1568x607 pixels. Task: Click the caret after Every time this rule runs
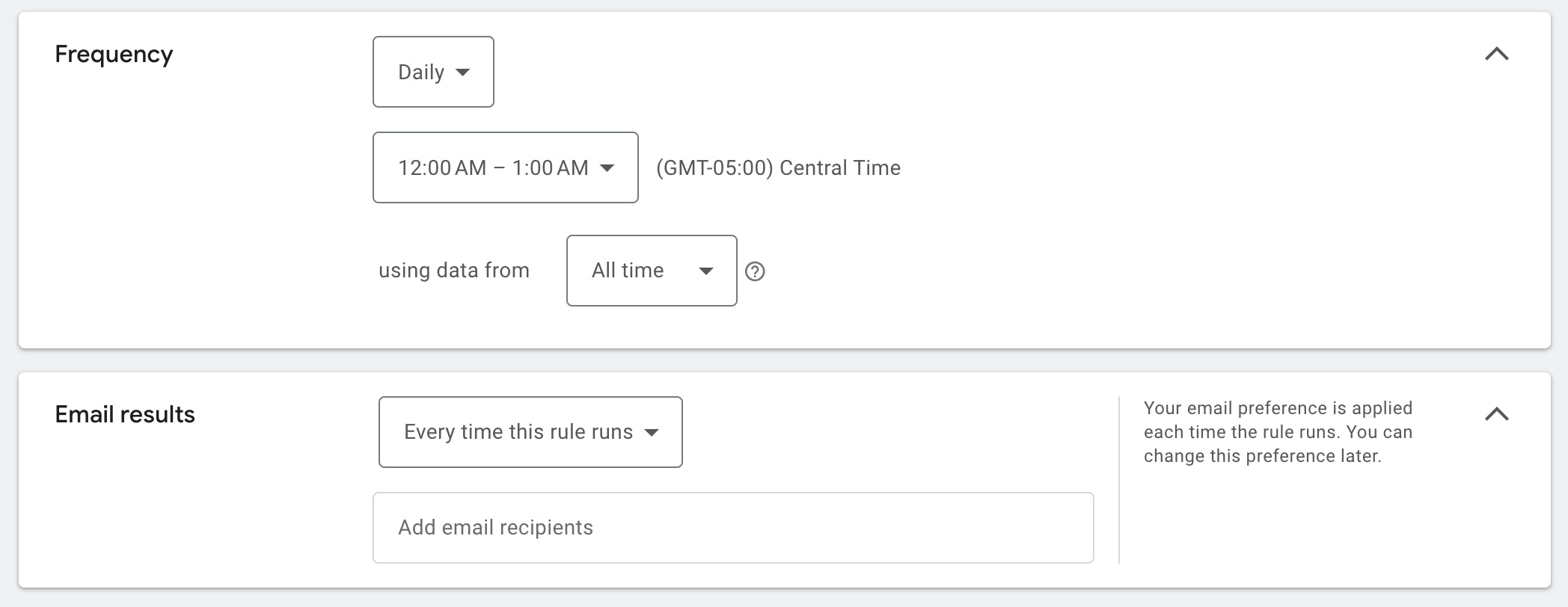pos(652,433)
